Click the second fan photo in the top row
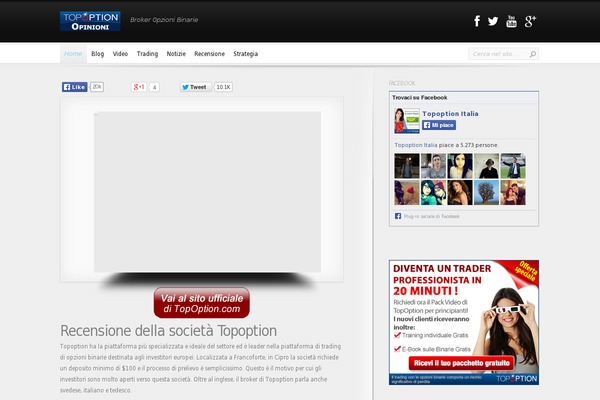The image size is (600, 400). (434, 166)
